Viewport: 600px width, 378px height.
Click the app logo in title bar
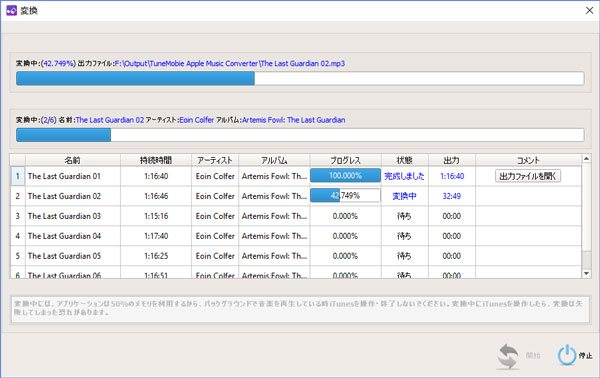pos(11,10)
